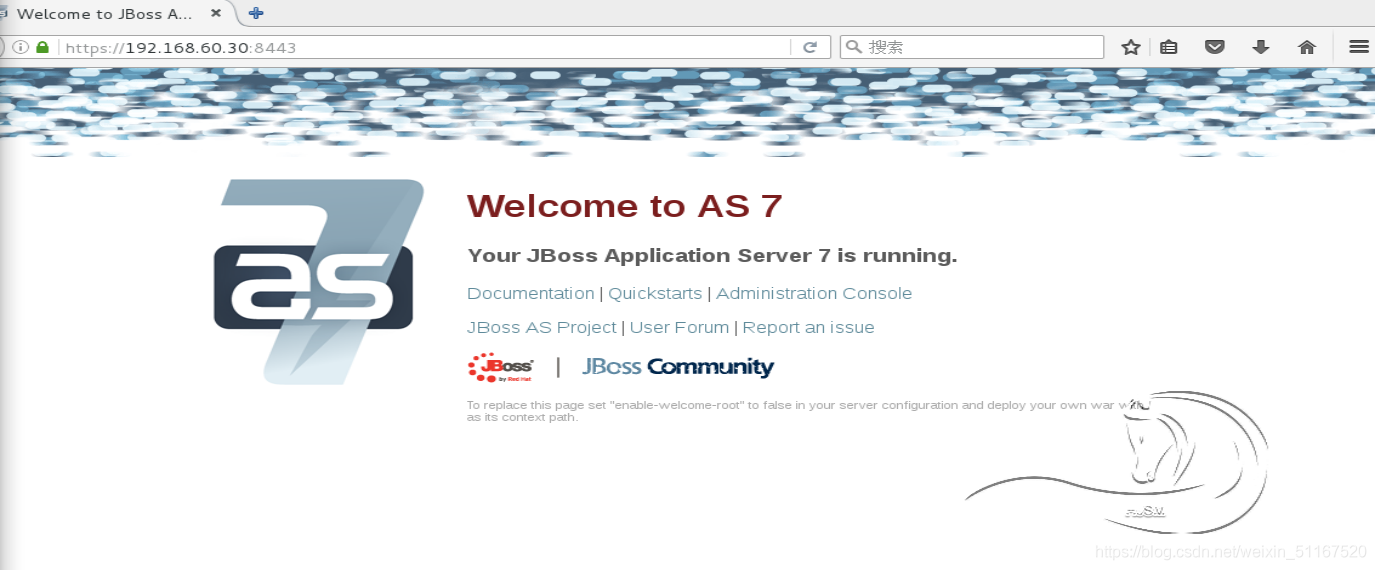Open the Firefox hamburger menu

tap(1358, 47)
